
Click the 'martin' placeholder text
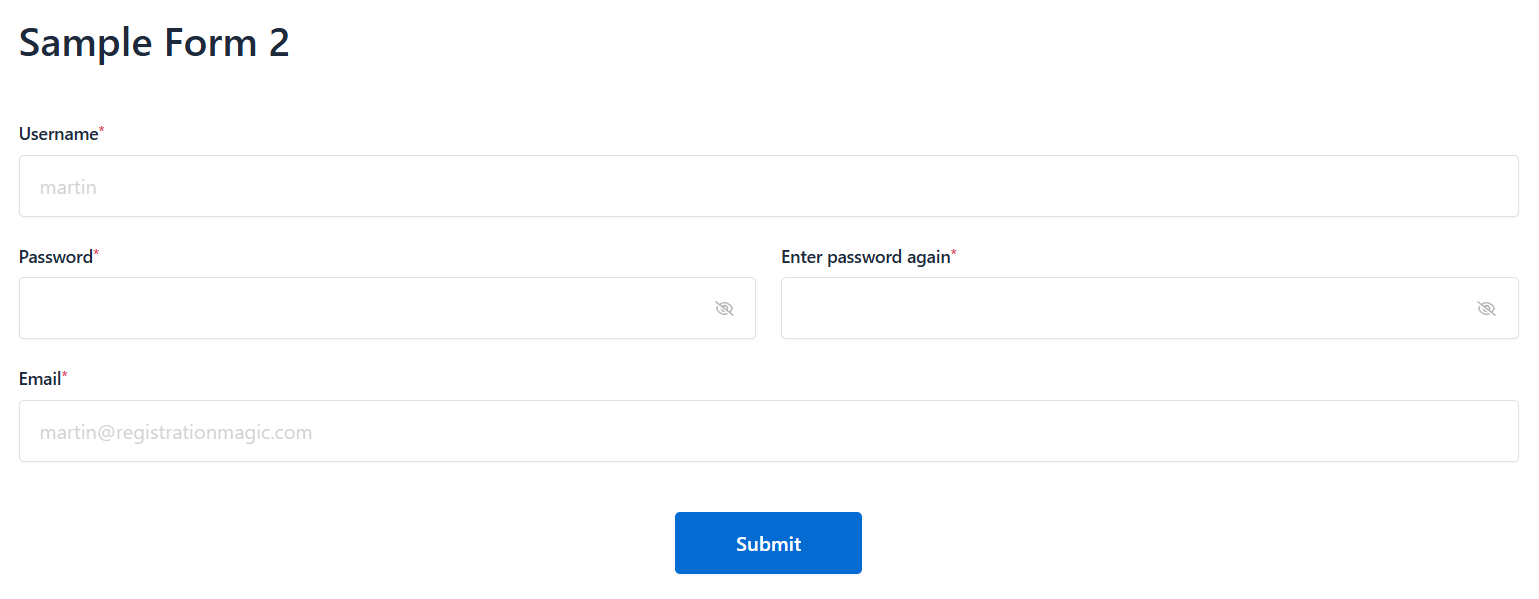click(x=68, y=187)
